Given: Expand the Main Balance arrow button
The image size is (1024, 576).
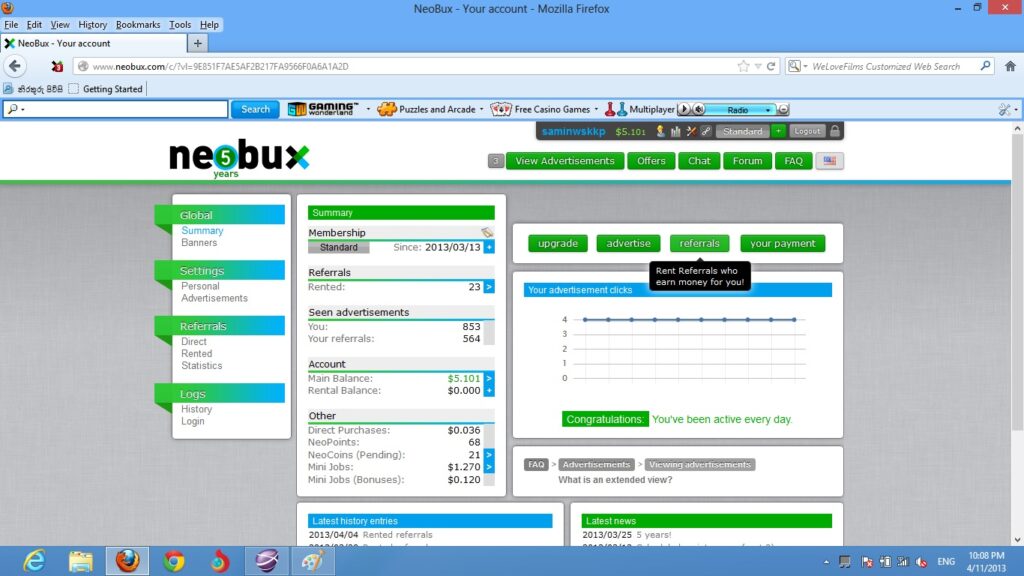Looking at the screenshot, I should (489, 379).
